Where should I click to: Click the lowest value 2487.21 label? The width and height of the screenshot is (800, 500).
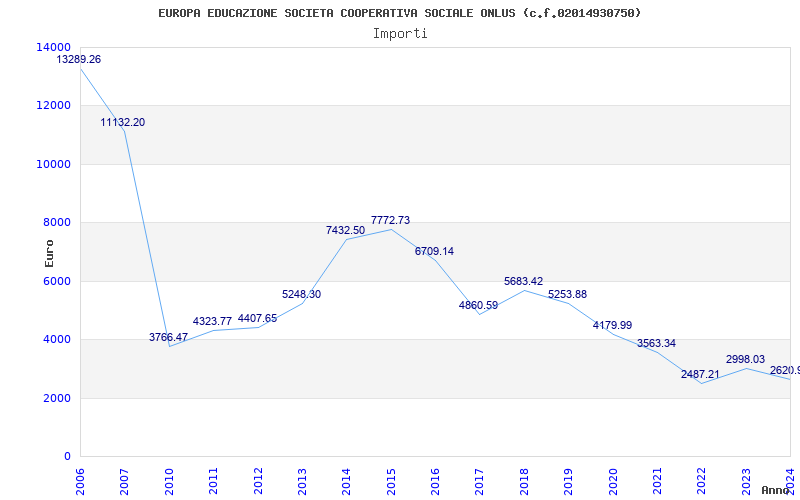[700, 375]
